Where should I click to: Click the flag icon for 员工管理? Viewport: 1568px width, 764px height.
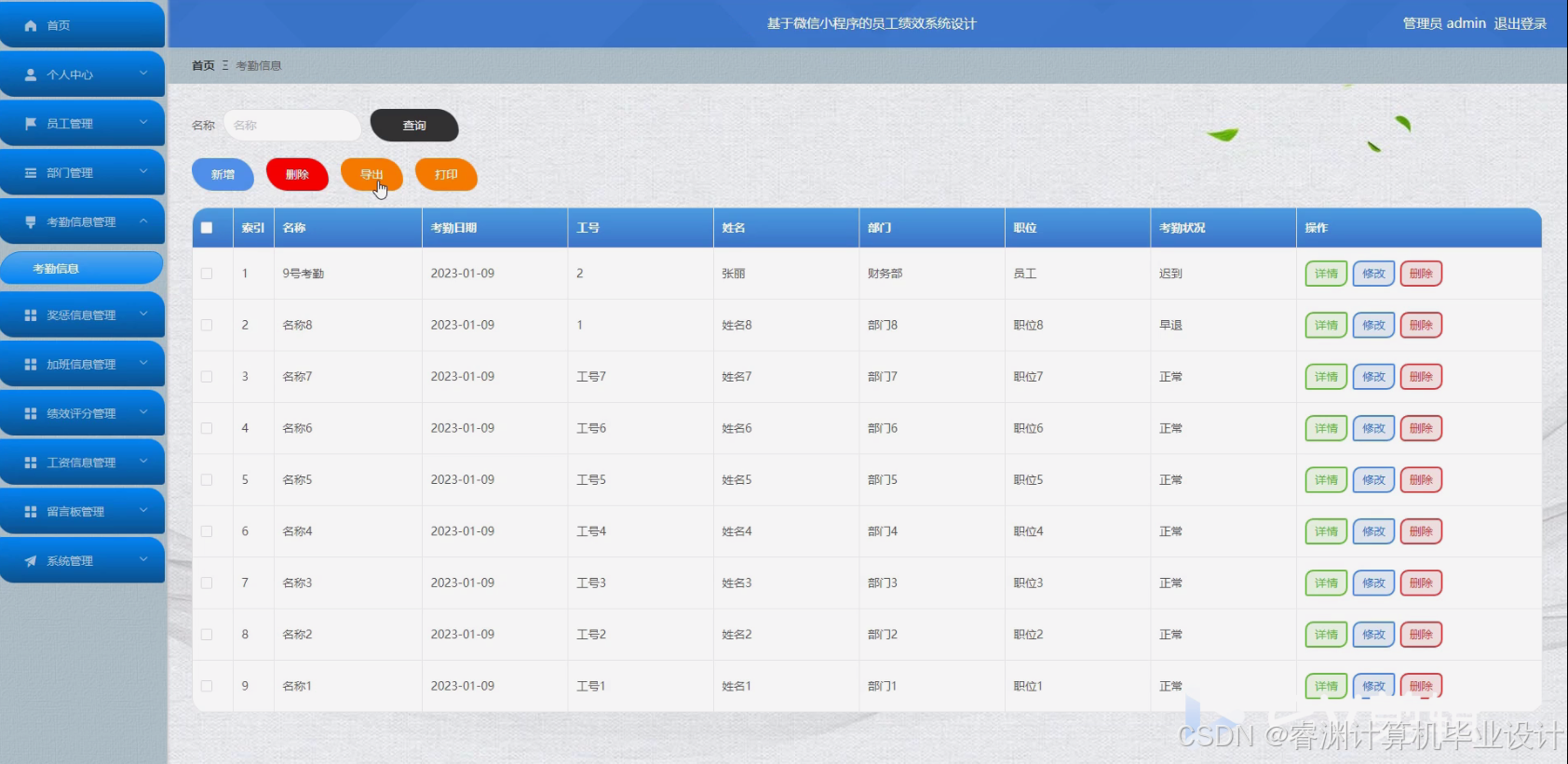(31, 124)
